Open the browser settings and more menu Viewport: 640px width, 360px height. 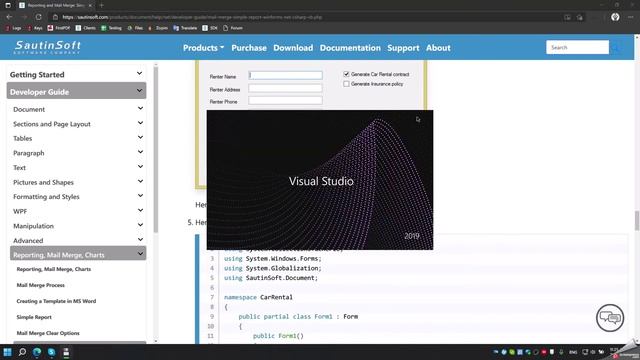(631, 17)
